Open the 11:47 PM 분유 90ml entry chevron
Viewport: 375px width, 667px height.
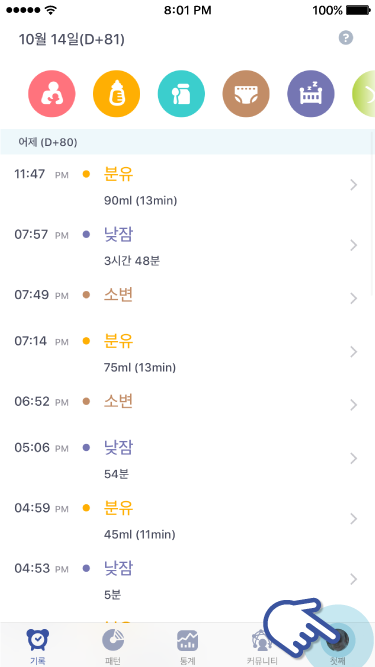353,185
